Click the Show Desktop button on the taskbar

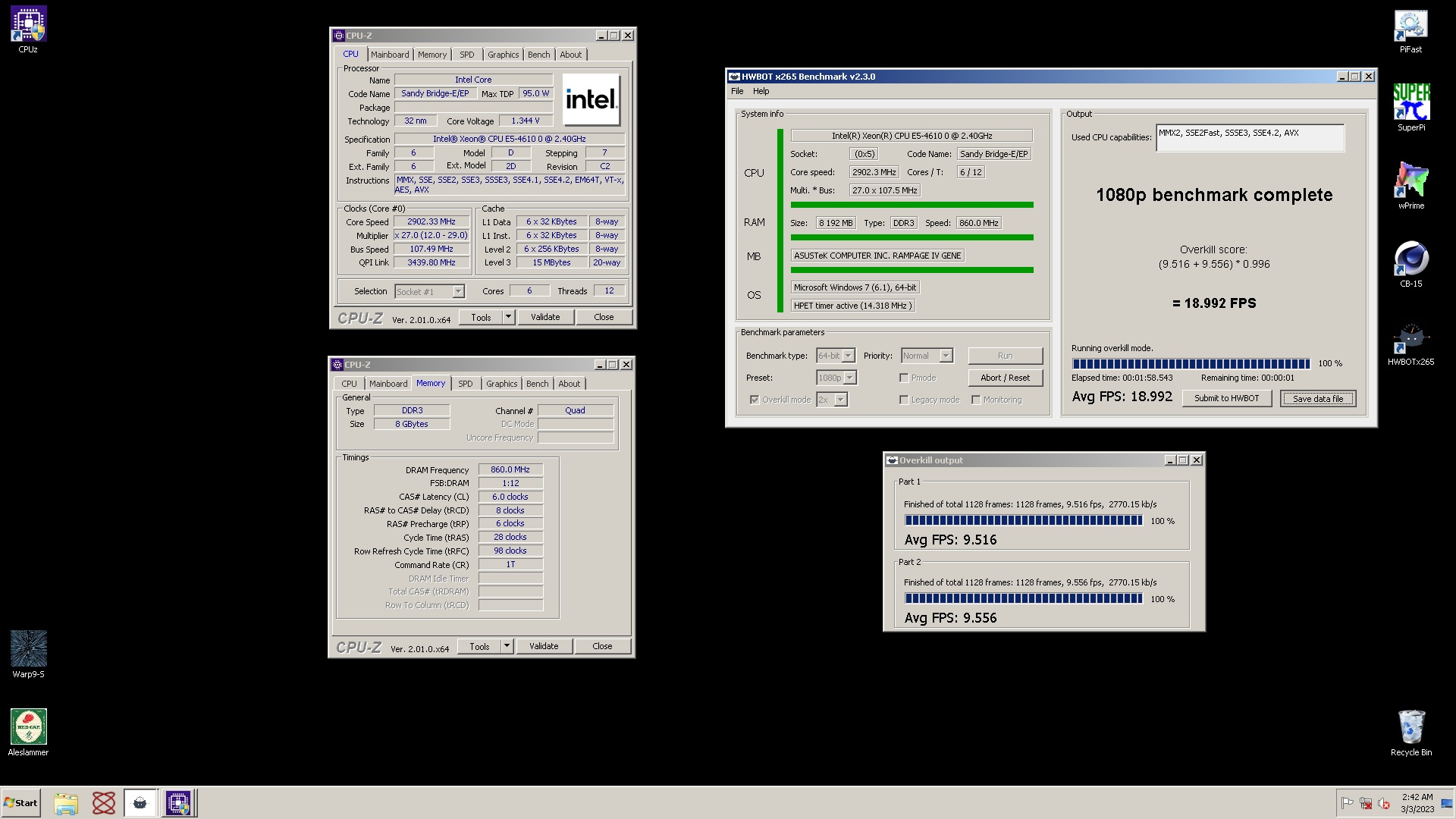1447,803
